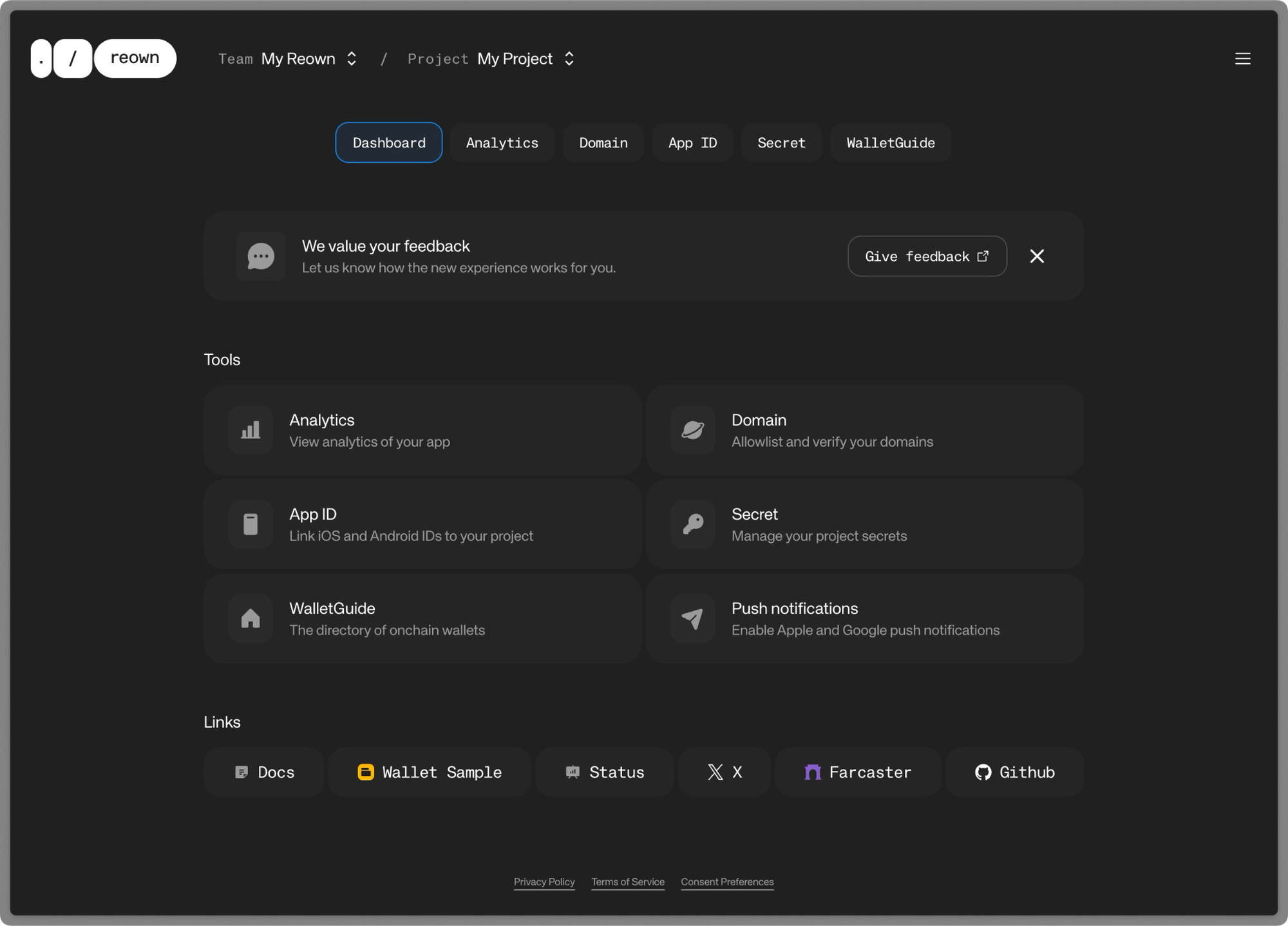The width and height of the screenshot is (1288, 926).
Task: Click 'Manage your project secrets' text
Action: (x=819, y=536)
